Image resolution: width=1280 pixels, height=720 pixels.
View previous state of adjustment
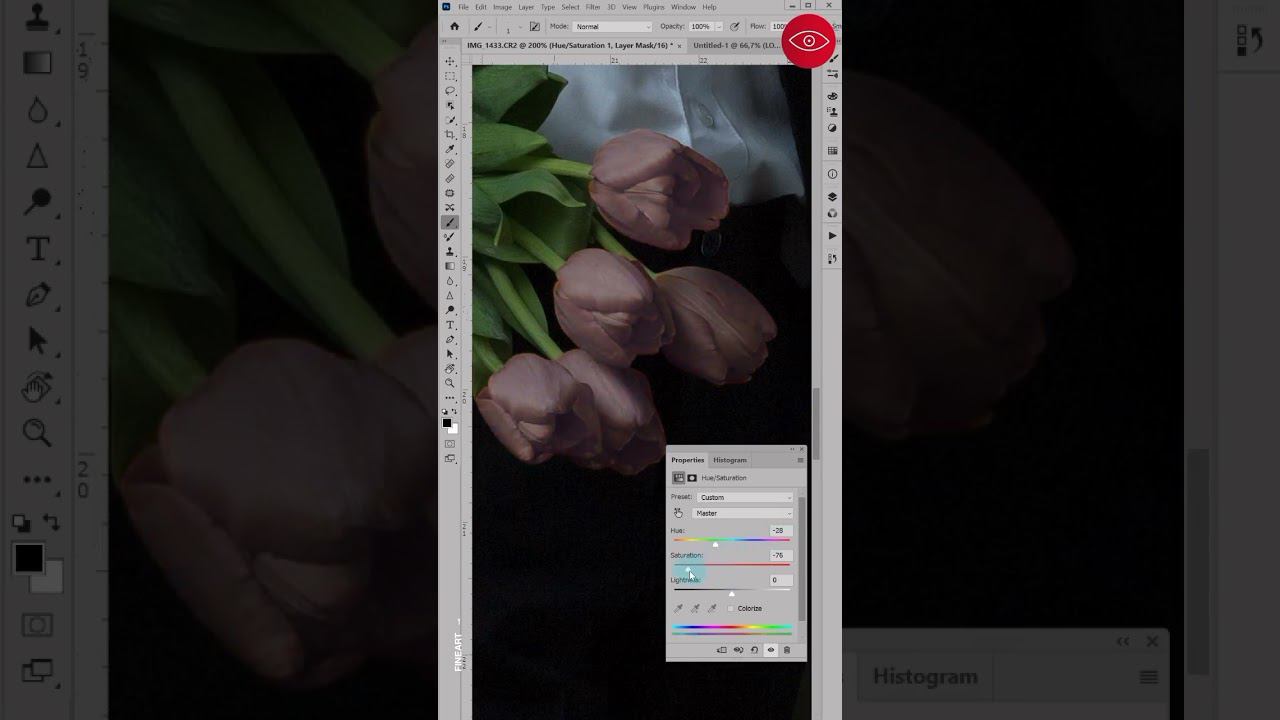738,650
